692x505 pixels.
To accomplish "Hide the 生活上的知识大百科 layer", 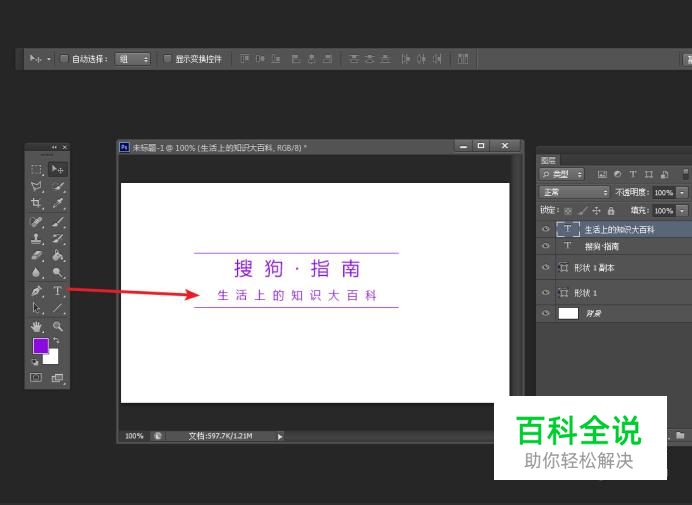I will [546, 229].
